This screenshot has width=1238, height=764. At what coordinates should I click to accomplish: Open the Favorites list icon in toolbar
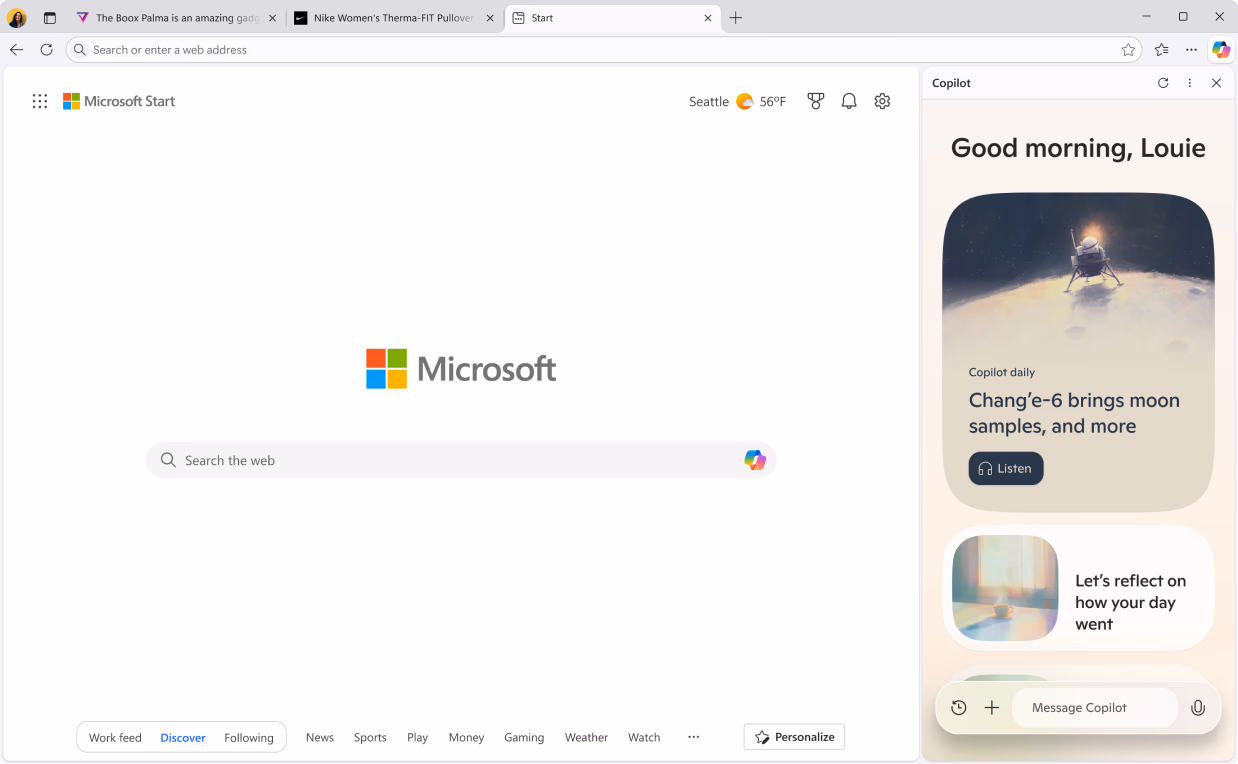tap(1161, 49)
